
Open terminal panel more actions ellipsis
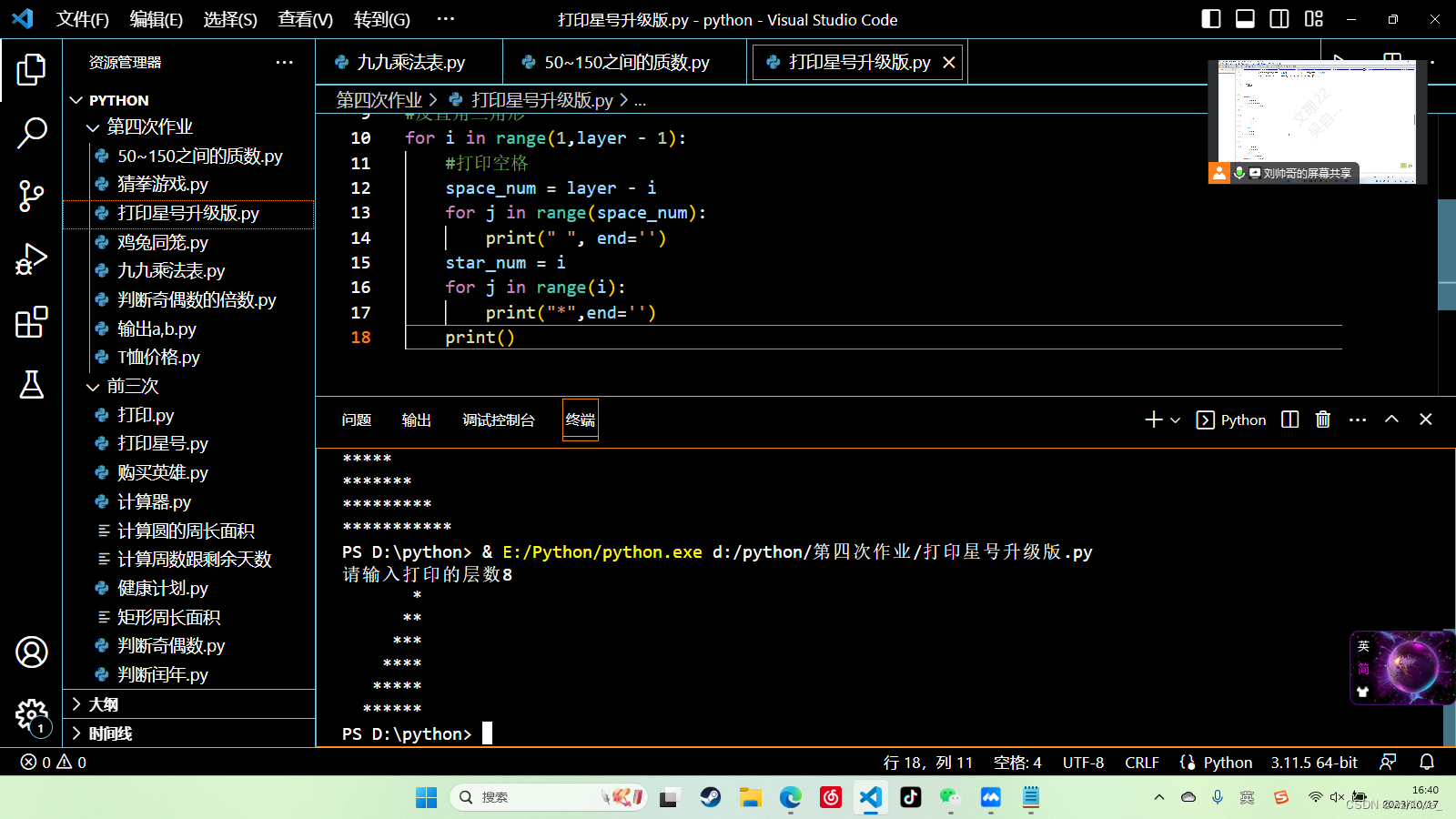pyautogui.click(x=1358, y=420)
